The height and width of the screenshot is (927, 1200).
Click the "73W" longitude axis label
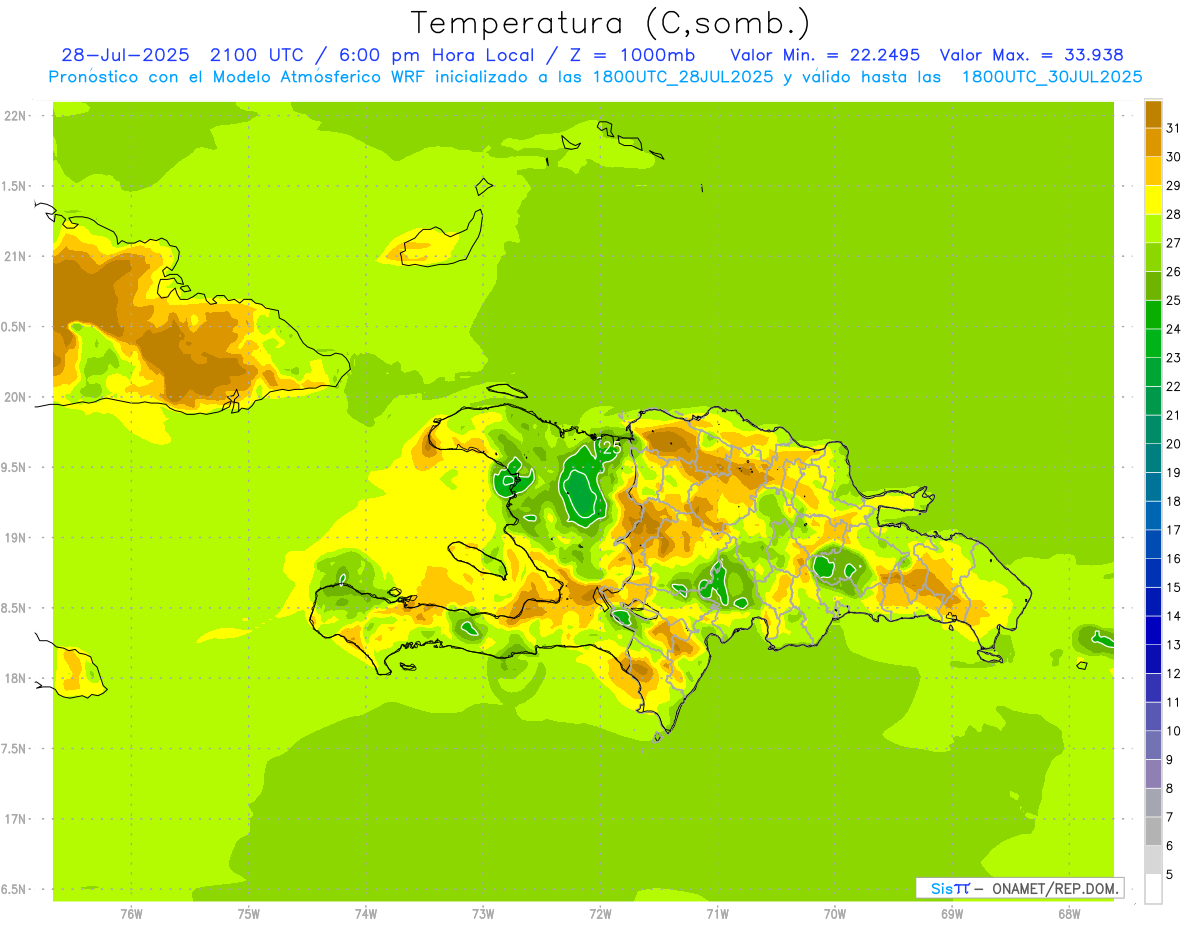pyautogui.click(x=483, y=914)
